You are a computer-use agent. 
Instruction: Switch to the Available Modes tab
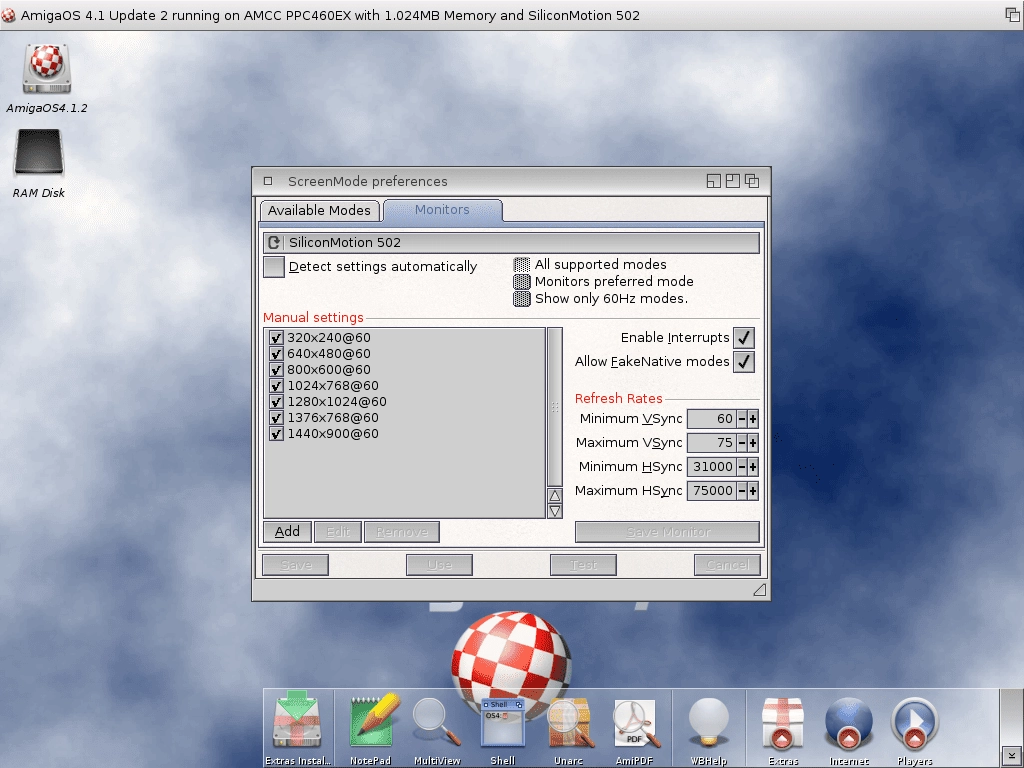(319, 210)
